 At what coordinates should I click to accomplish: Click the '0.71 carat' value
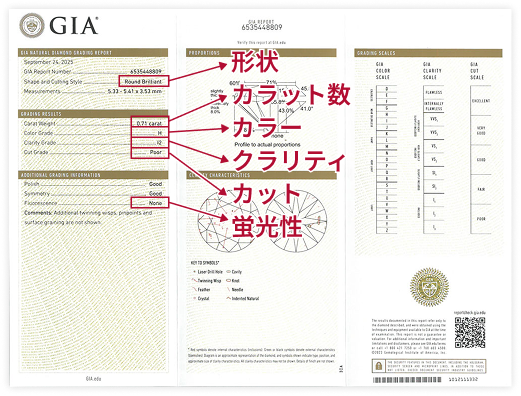pos(149,123)
